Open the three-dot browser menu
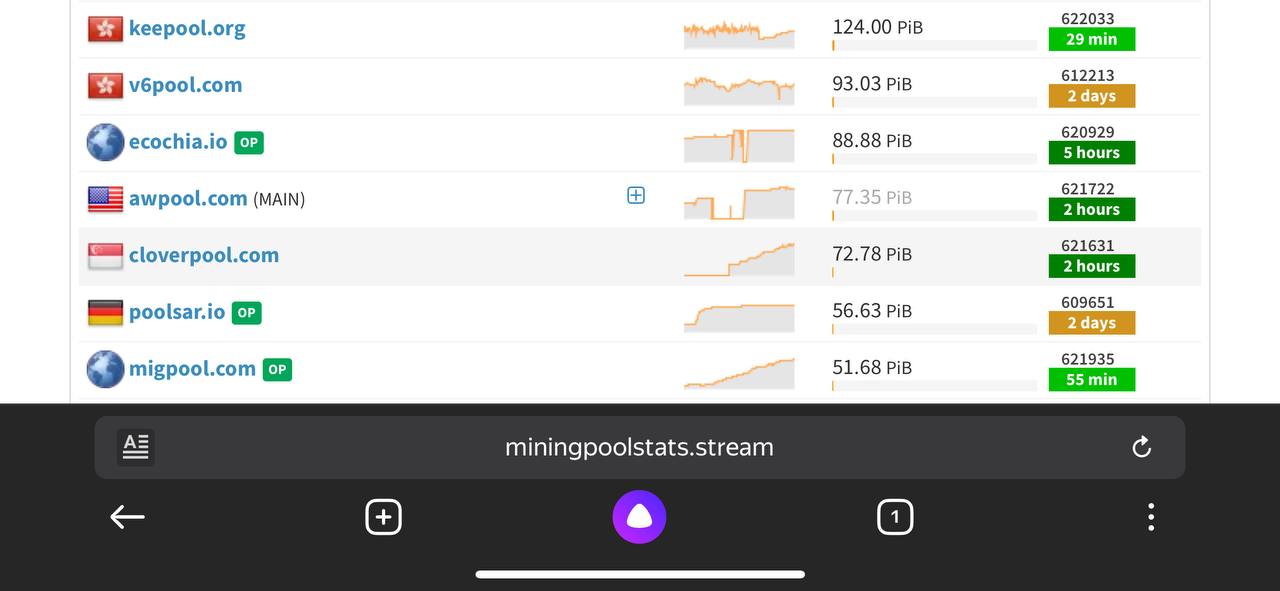 [x=1151, y=517]
